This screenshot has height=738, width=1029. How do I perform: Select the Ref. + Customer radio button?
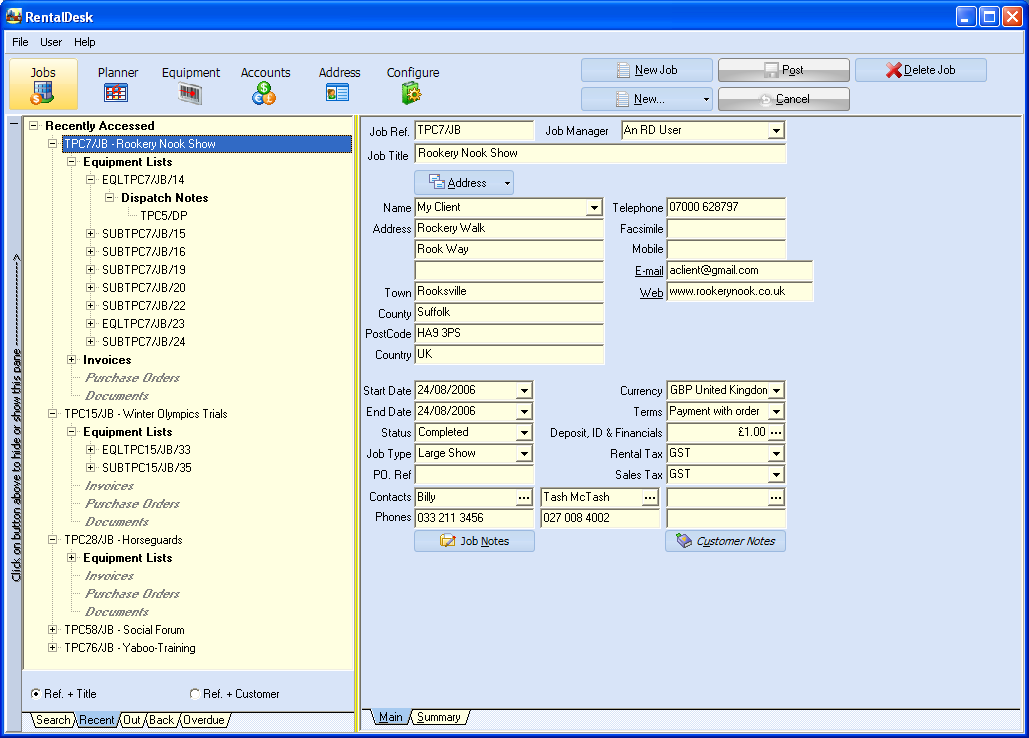195,694
